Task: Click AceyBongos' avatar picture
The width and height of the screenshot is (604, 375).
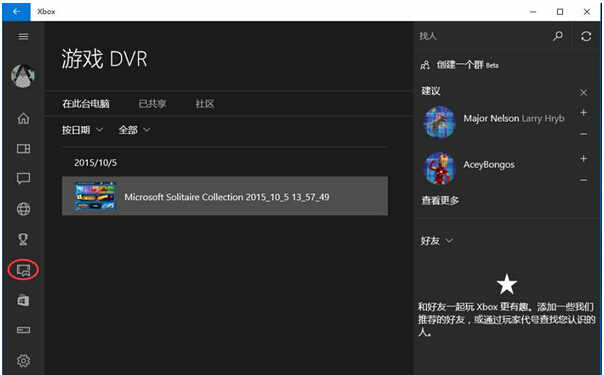Action: pyautogui.click(x=439, y=168)
